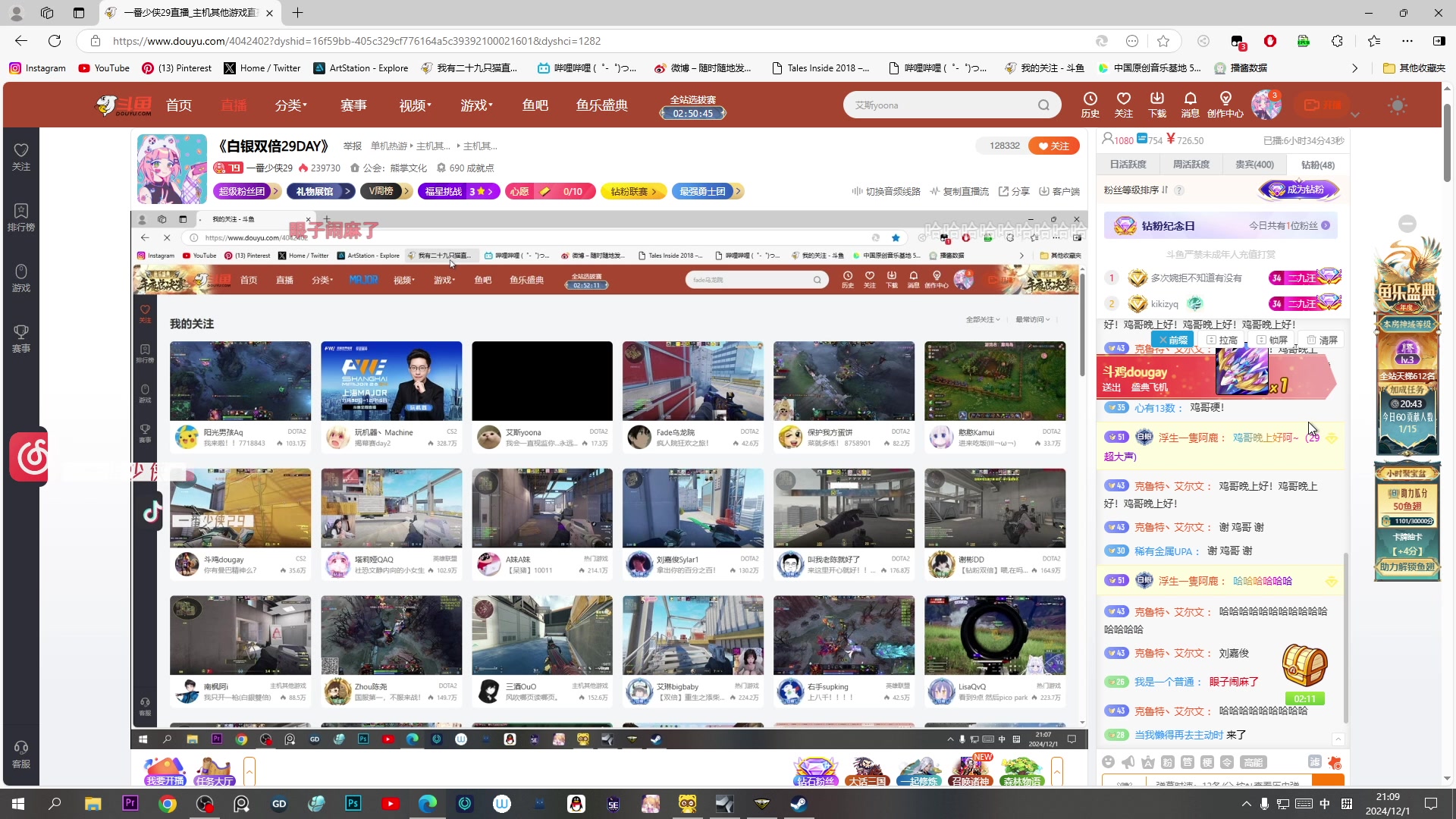Click the streamer's anime avatar thumbnail
Screen dimensions: 1456x819
pos(172,169)
